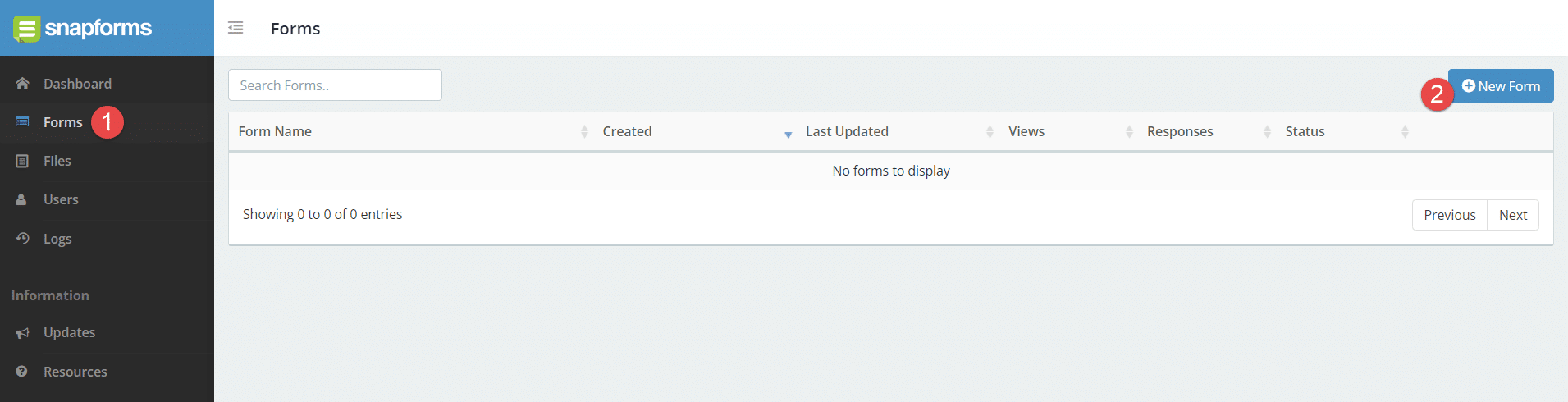Collapse sidebar with hamburger menu icon
This screenshot has width=1568, height=402.
[x=235, y=28]
